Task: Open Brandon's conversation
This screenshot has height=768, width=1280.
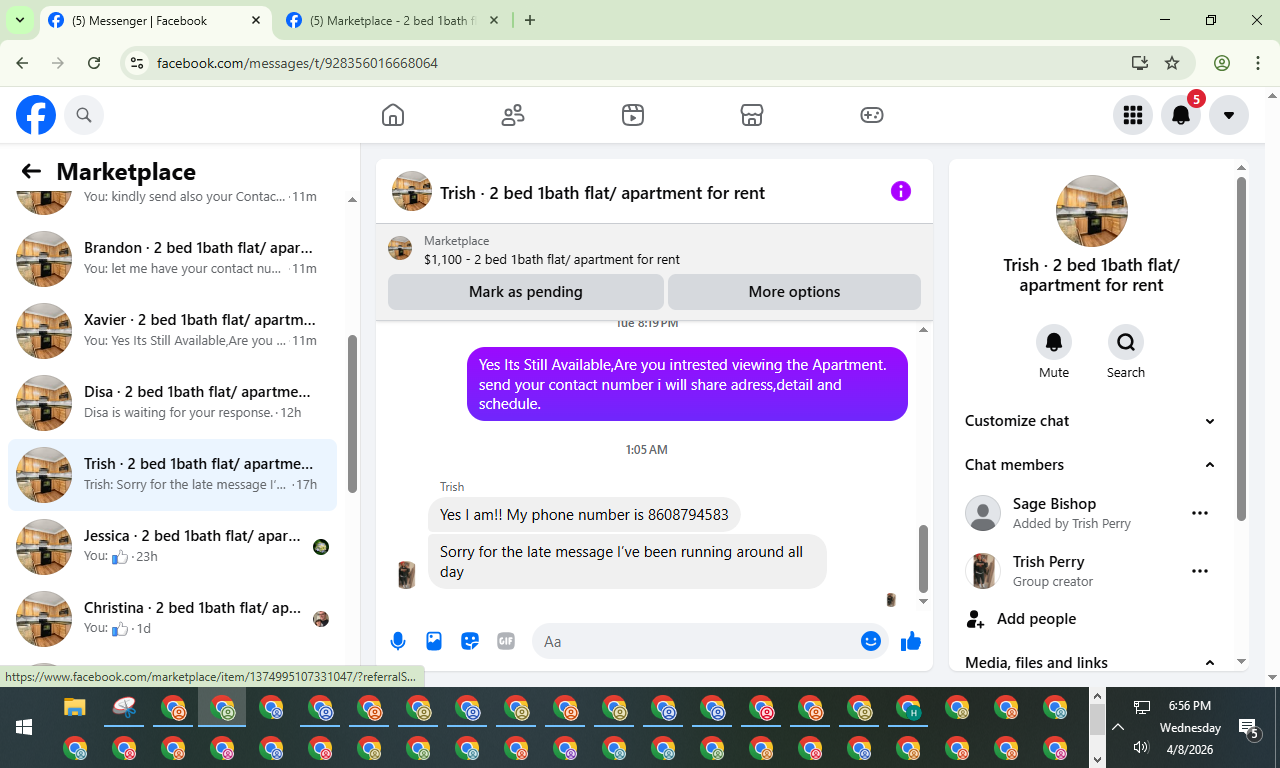Action: click(x=172, y=258)
